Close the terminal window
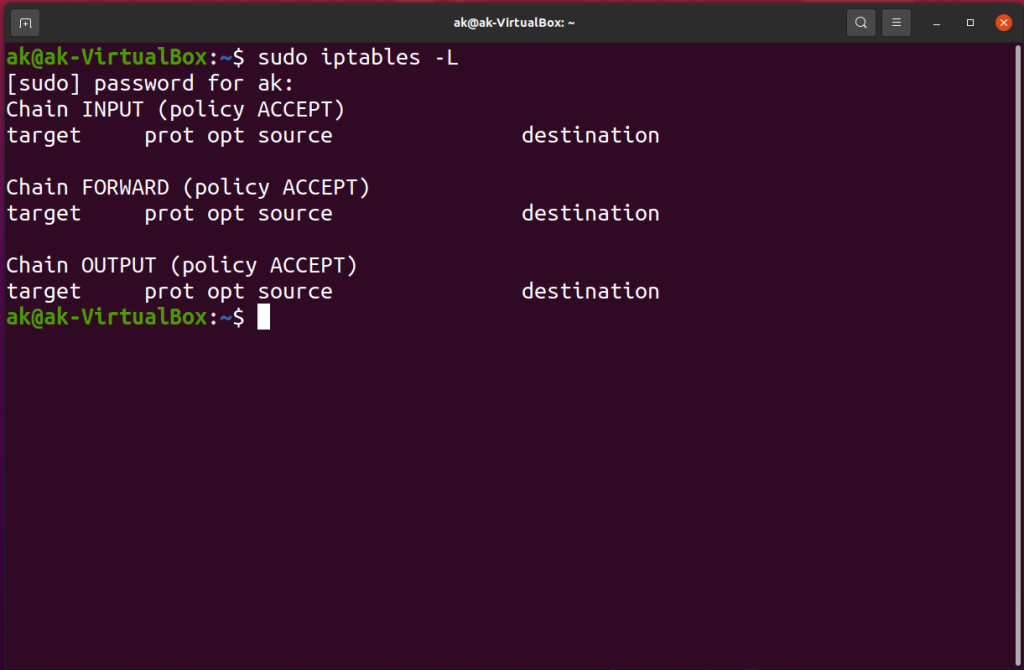1024x670 pixels. point(1003,21)
